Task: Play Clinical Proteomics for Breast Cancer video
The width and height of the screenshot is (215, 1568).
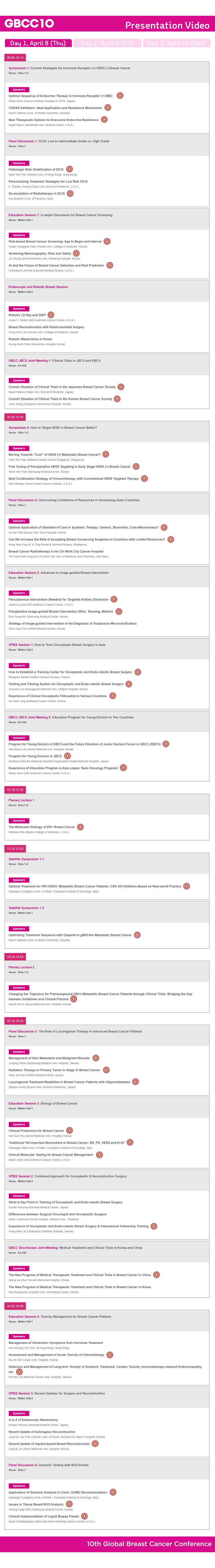Action: click(69, 1130)
